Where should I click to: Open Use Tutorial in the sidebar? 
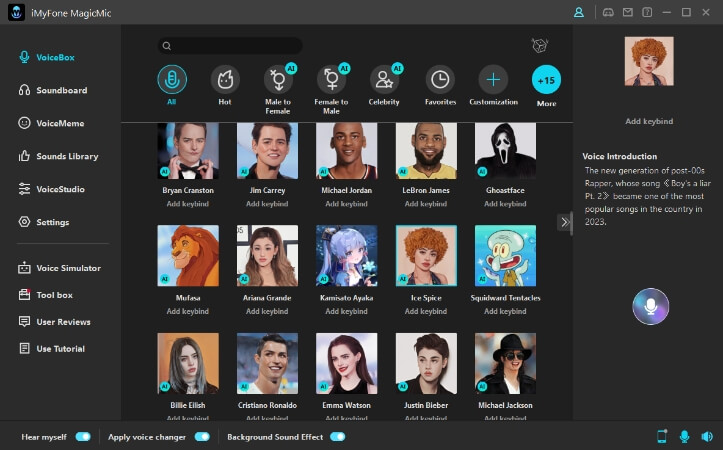pyautogui.click(x=52, y=349)
